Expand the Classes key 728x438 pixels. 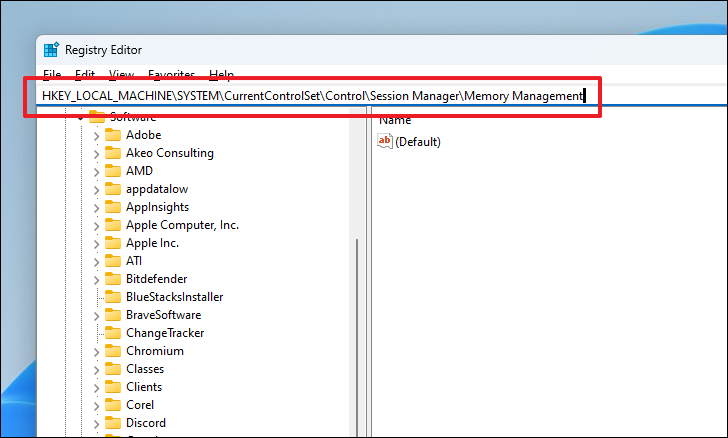[x=96, y=370]
